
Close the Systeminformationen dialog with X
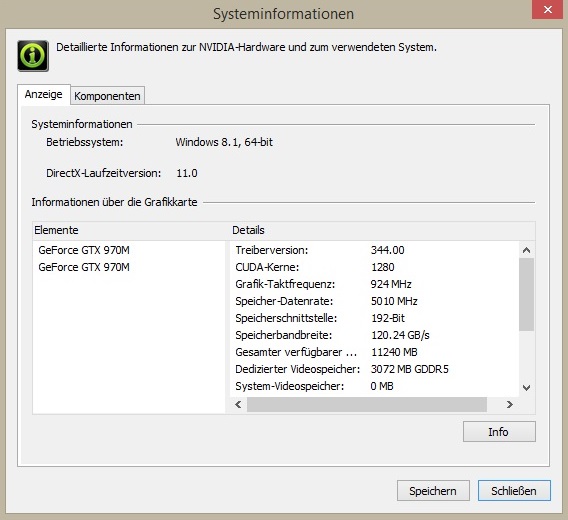coord(547,9)
